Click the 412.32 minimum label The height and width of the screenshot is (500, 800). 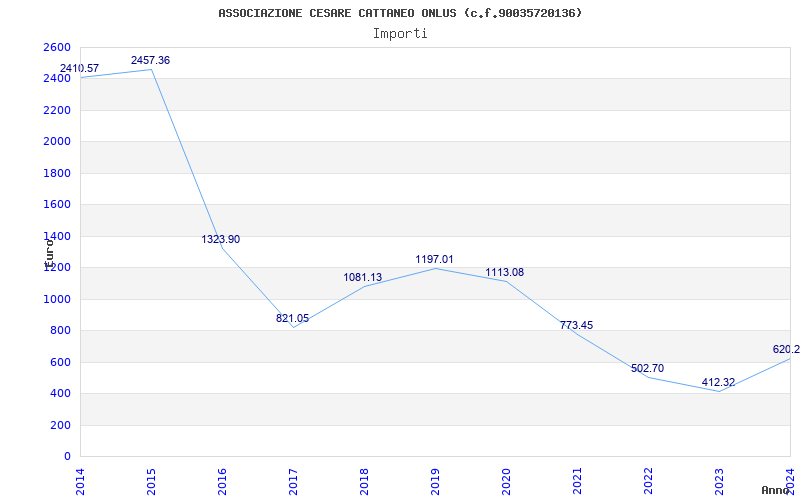pyautogui.click(x=718, y=382)
